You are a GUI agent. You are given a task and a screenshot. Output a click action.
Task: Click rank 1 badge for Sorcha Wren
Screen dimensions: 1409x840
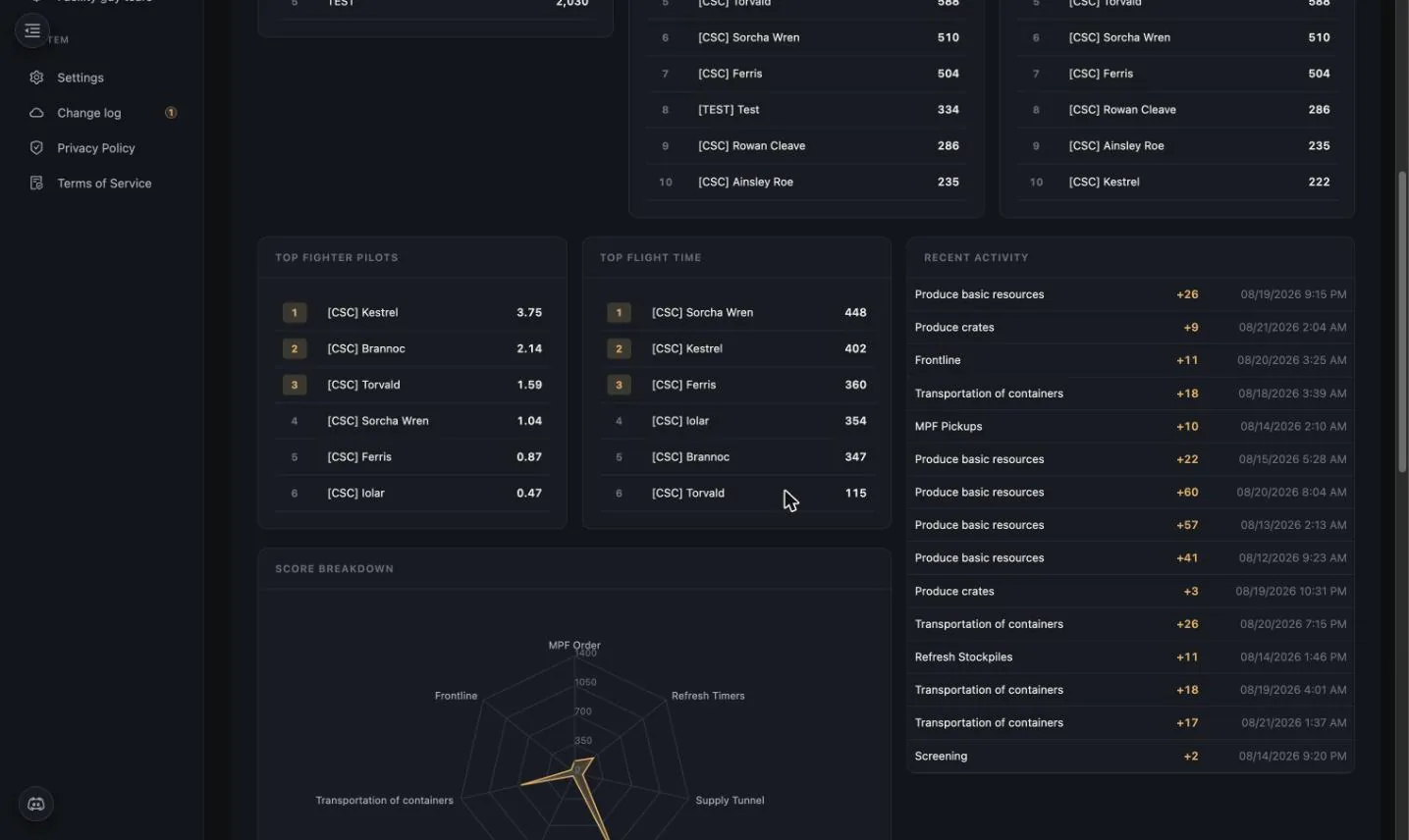619,313
